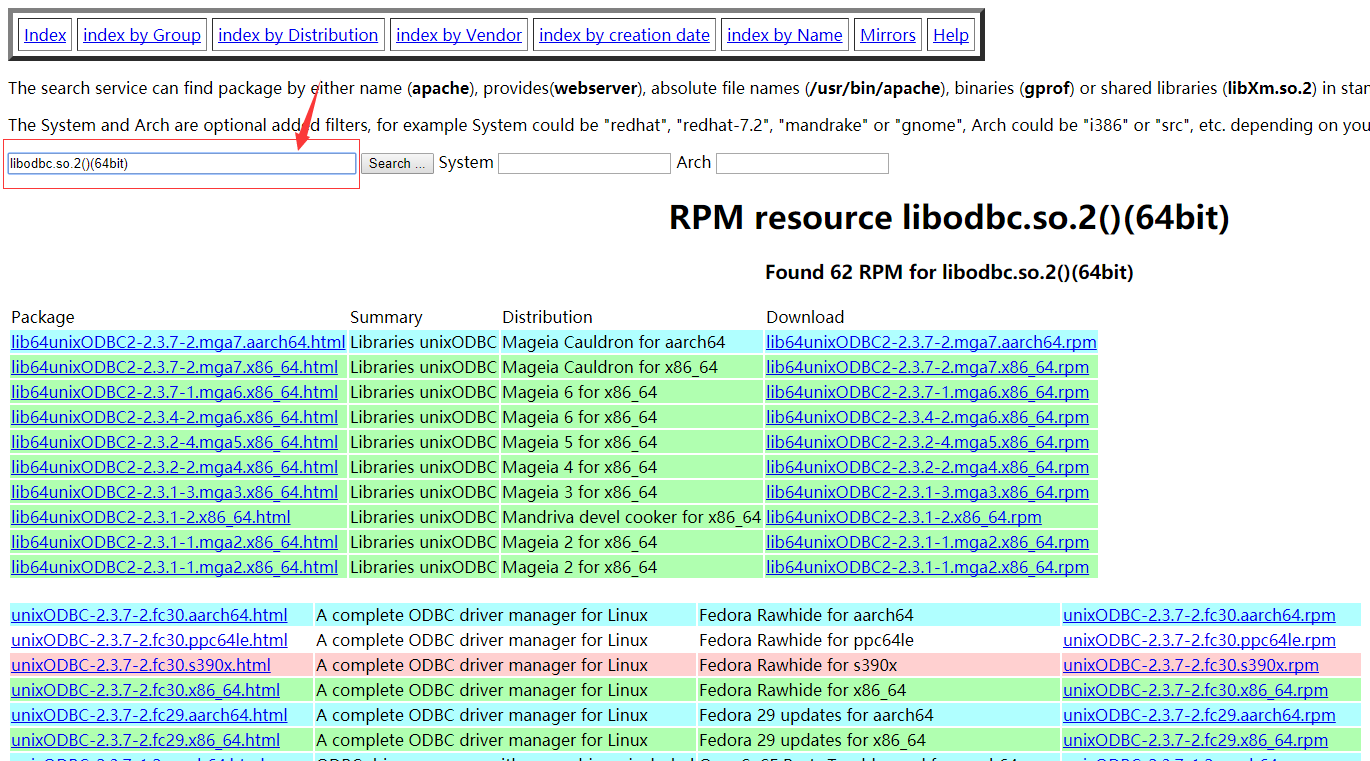Visit the Mirrors page

point(888,35)
